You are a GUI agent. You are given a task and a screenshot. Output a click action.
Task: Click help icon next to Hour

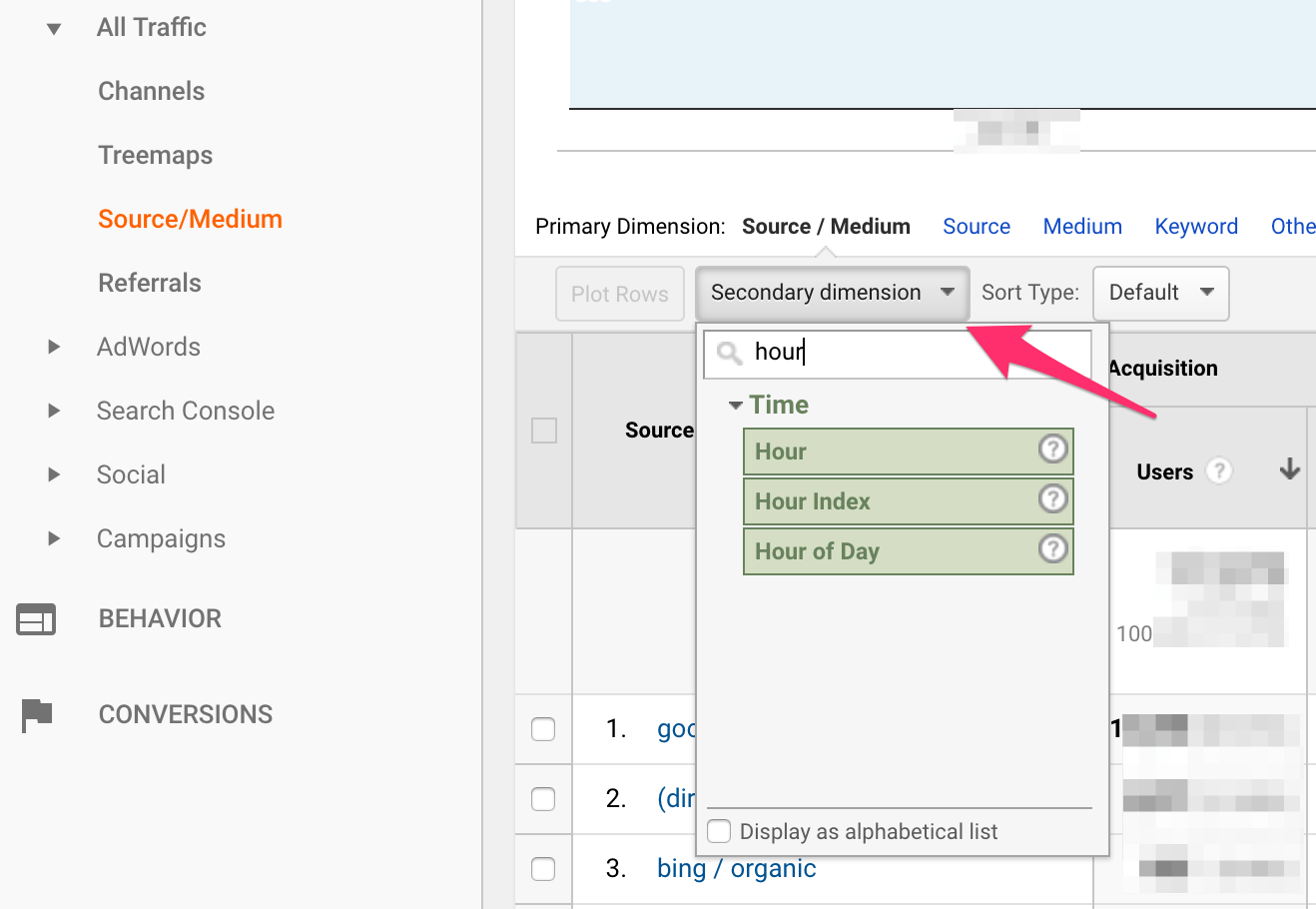tap(1052, 450)
